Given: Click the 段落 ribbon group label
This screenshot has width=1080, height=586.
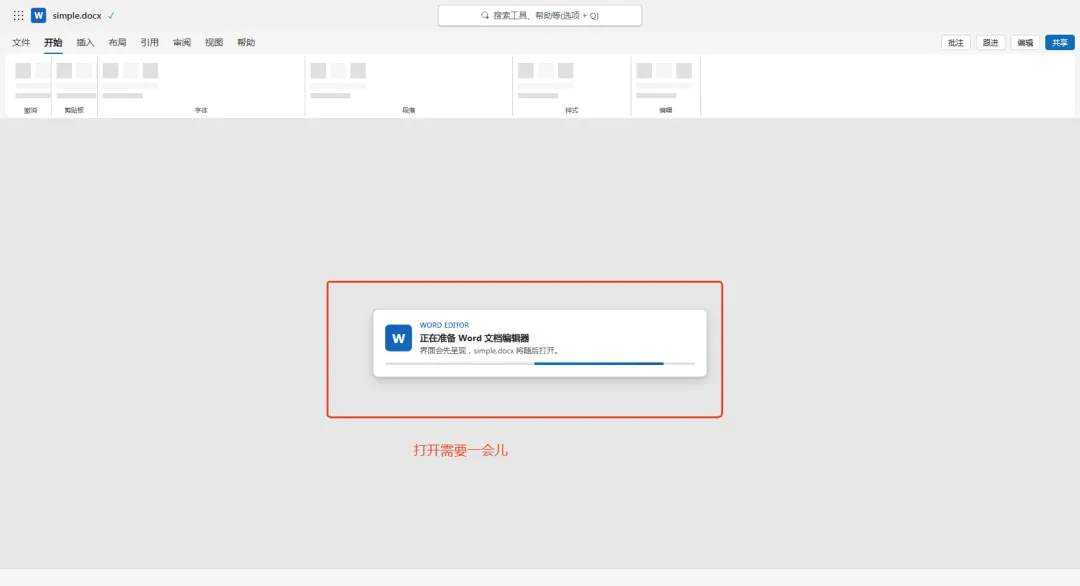Looking at the screenshot, I should click(409, 110).
